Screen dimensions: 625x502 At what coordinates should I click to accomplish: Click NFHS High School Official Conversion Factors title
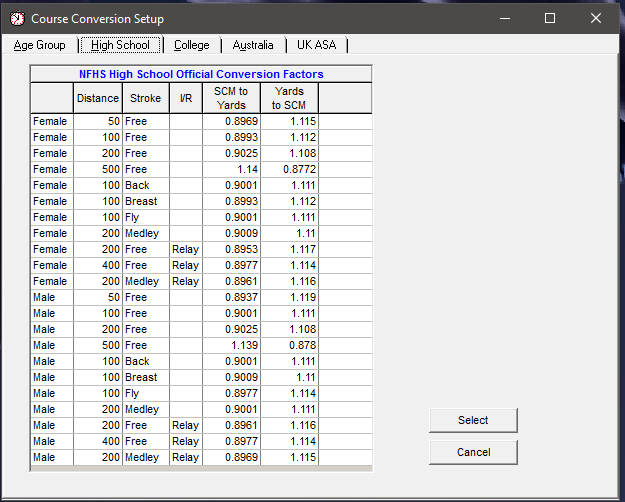[201, 74]
